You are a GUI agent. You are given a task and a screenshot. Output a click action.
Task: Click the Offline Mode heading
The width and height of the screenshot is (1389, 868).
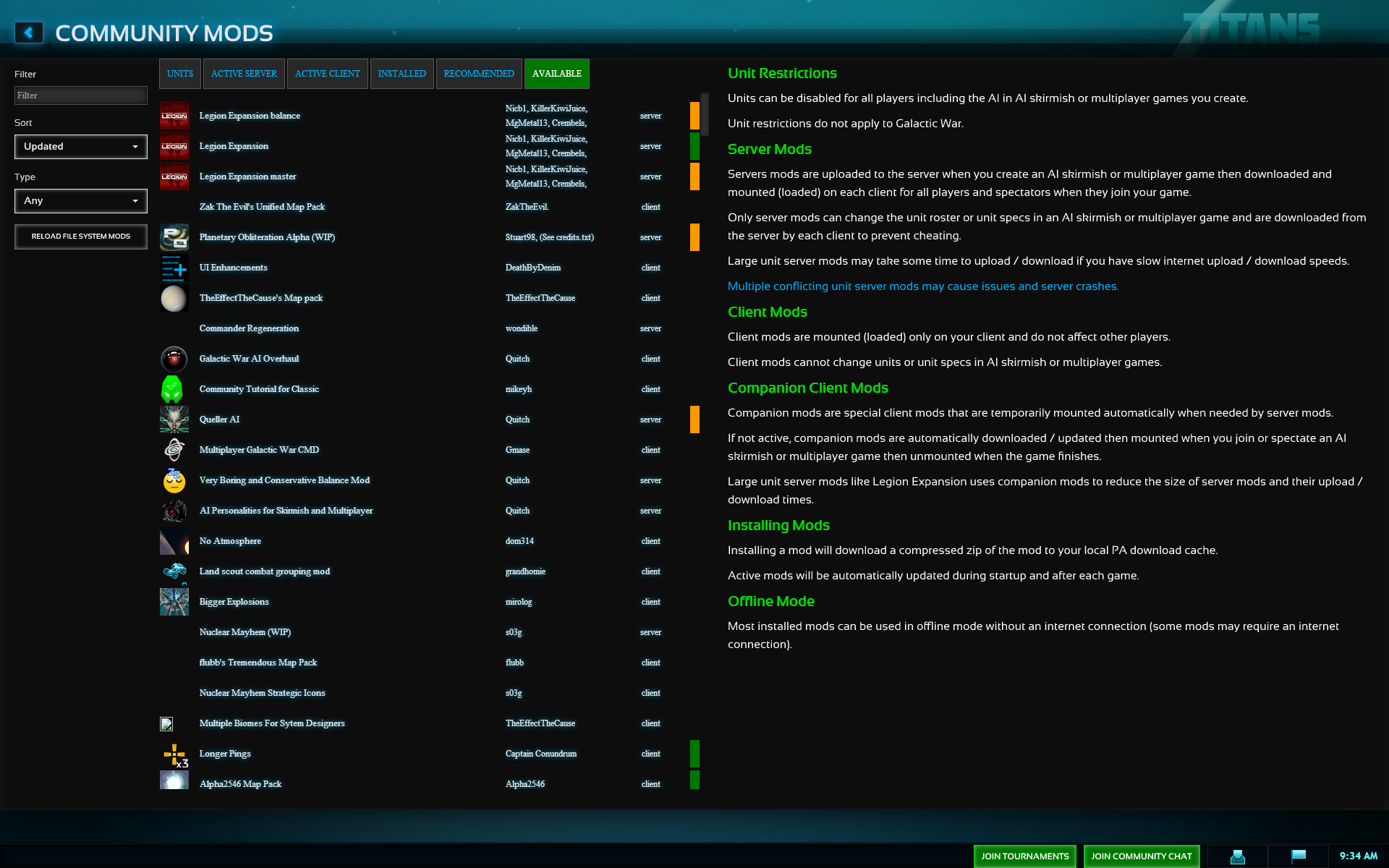click(771, 601)
